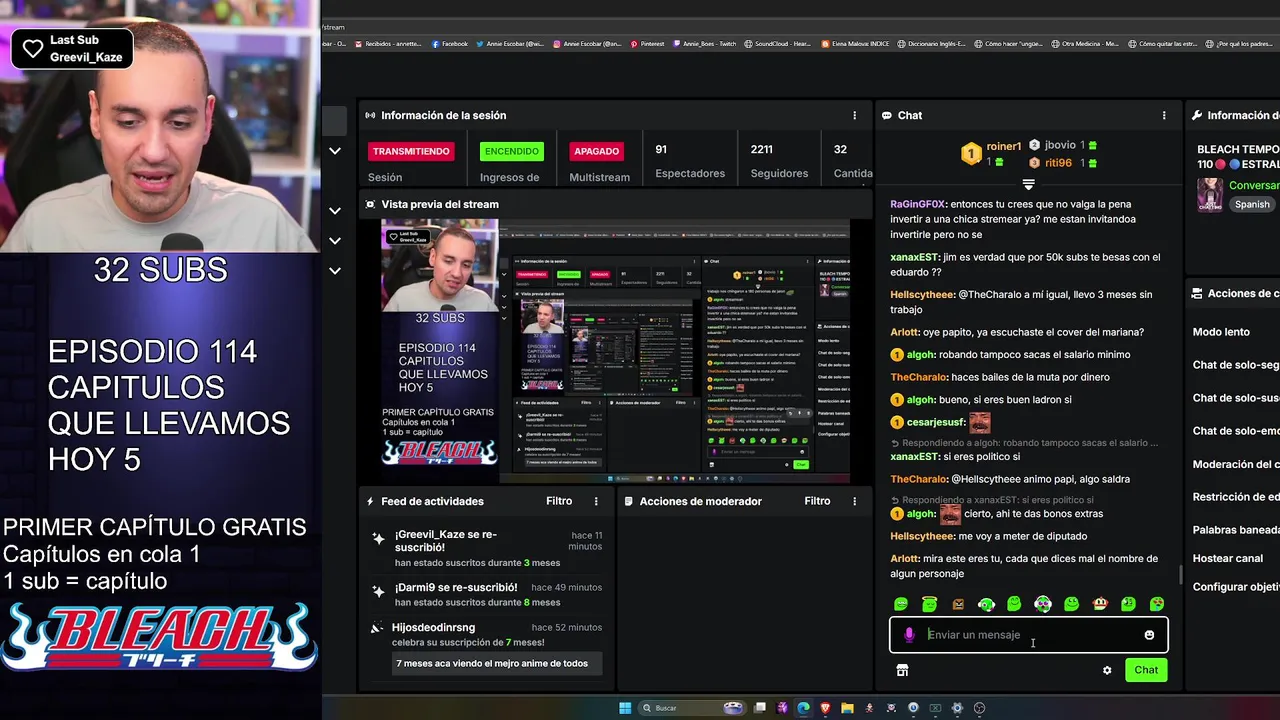
Task: Click TRANSMITIENDO session status badge
Action: click(411, 151)
